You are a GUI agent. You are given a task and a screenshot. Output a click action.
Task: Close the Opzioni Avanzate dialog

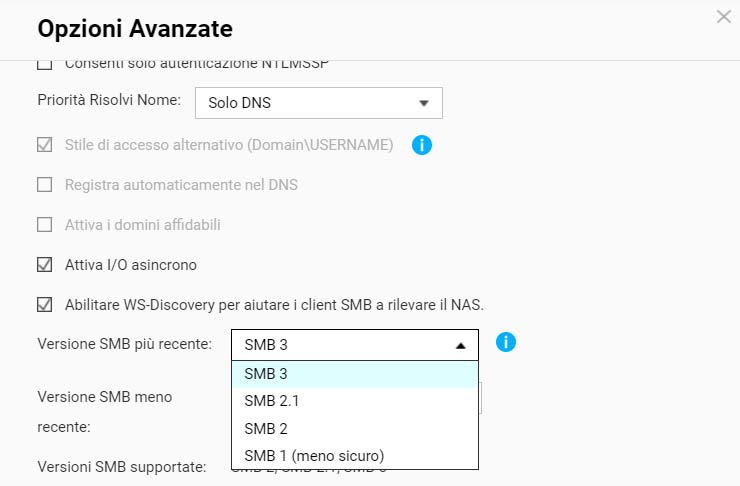pyautogui.click(x=724, y=17)
